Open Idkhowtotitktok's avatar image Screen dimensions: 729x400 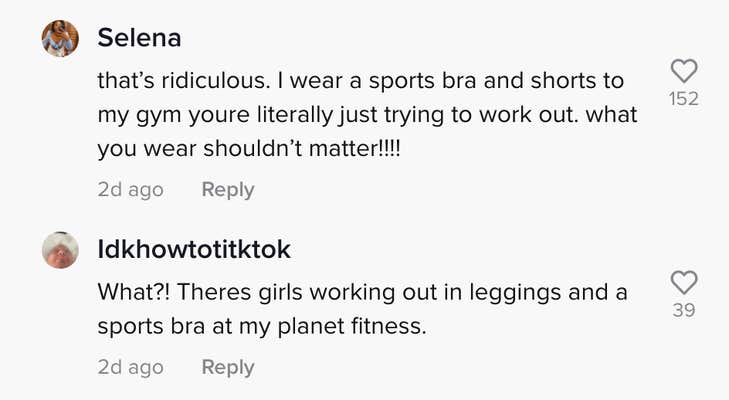(60, 250)
